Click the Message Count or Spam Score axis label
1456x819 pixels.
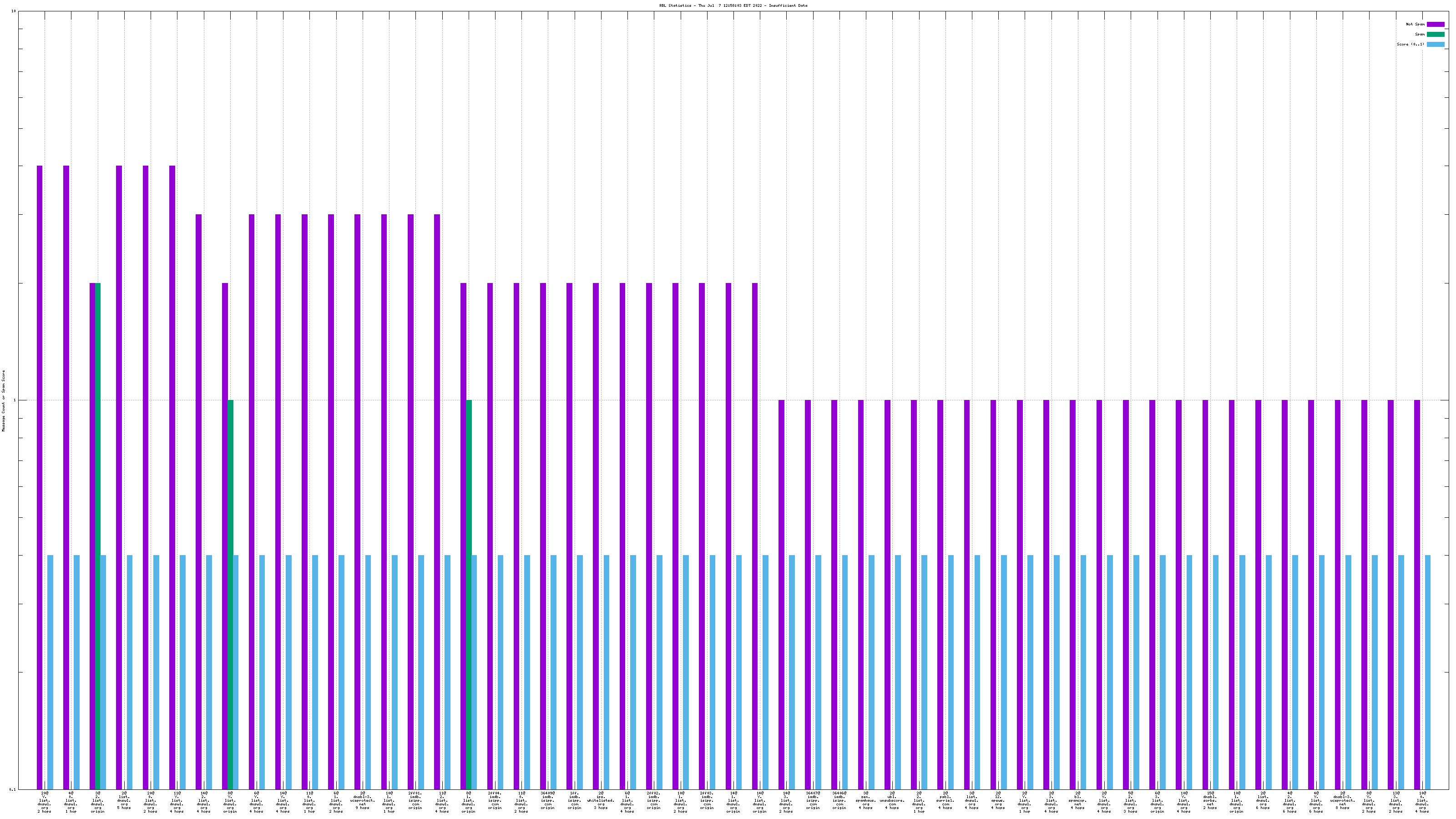click(x=3, y=400)
